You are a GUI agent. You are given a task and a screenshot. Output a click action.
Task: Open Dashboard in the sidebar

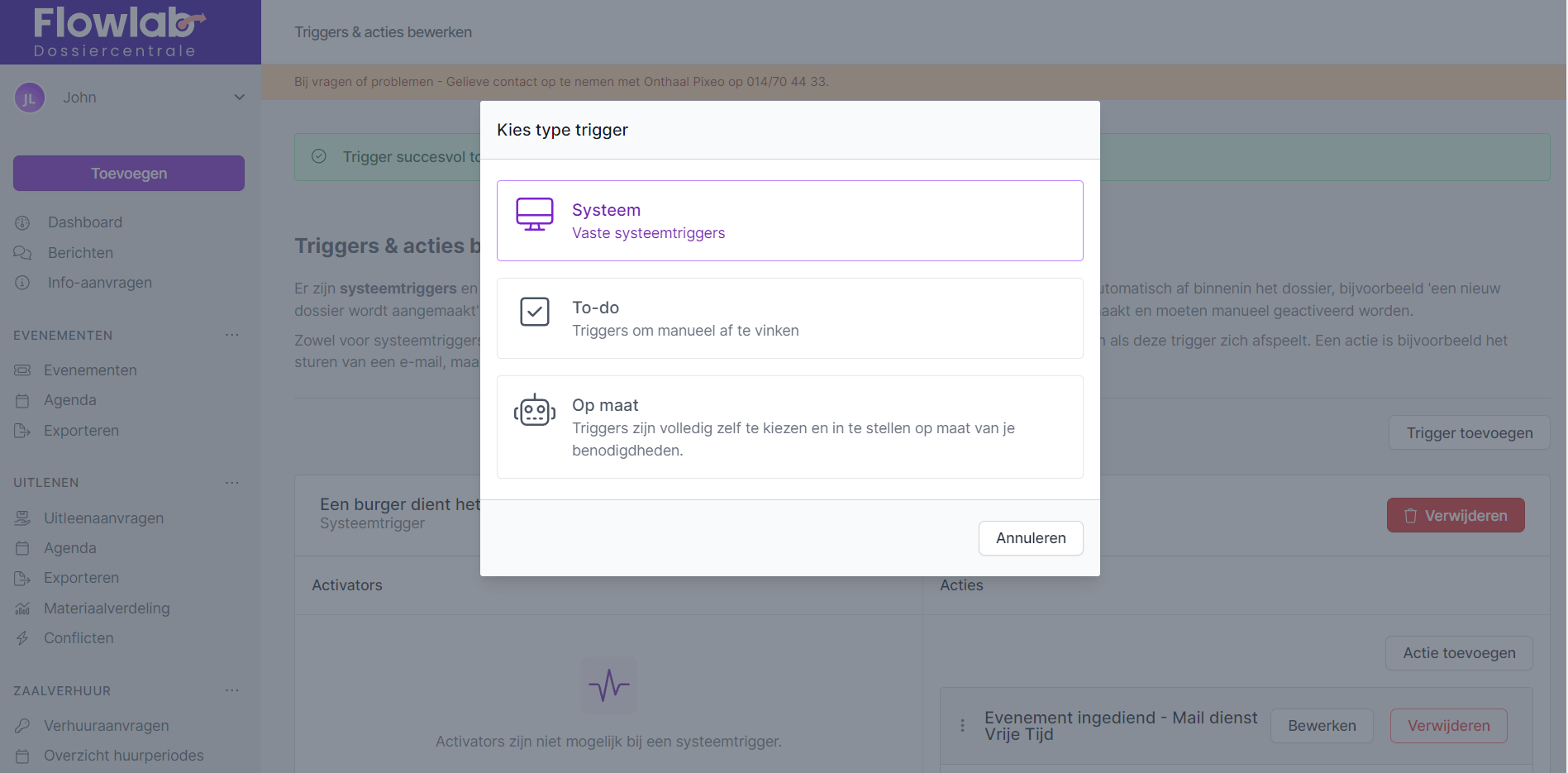click(x=84, y=222)
